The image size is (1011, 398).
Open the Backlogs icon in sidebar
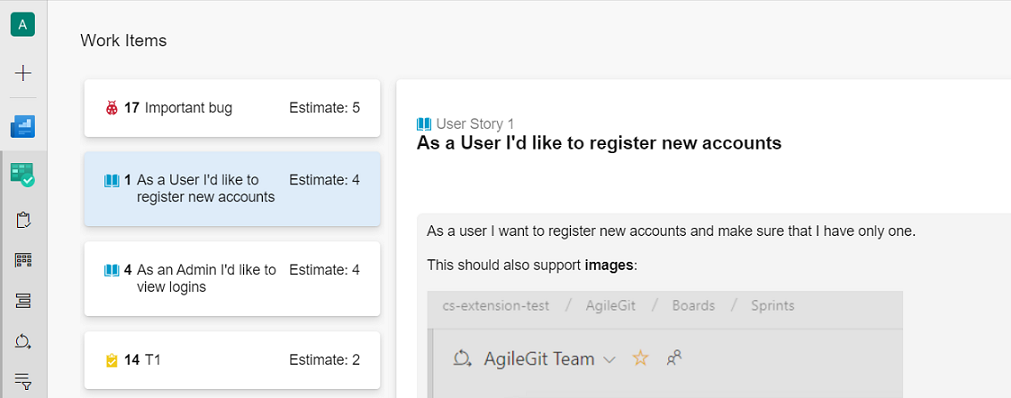click(x=23, y=301)
